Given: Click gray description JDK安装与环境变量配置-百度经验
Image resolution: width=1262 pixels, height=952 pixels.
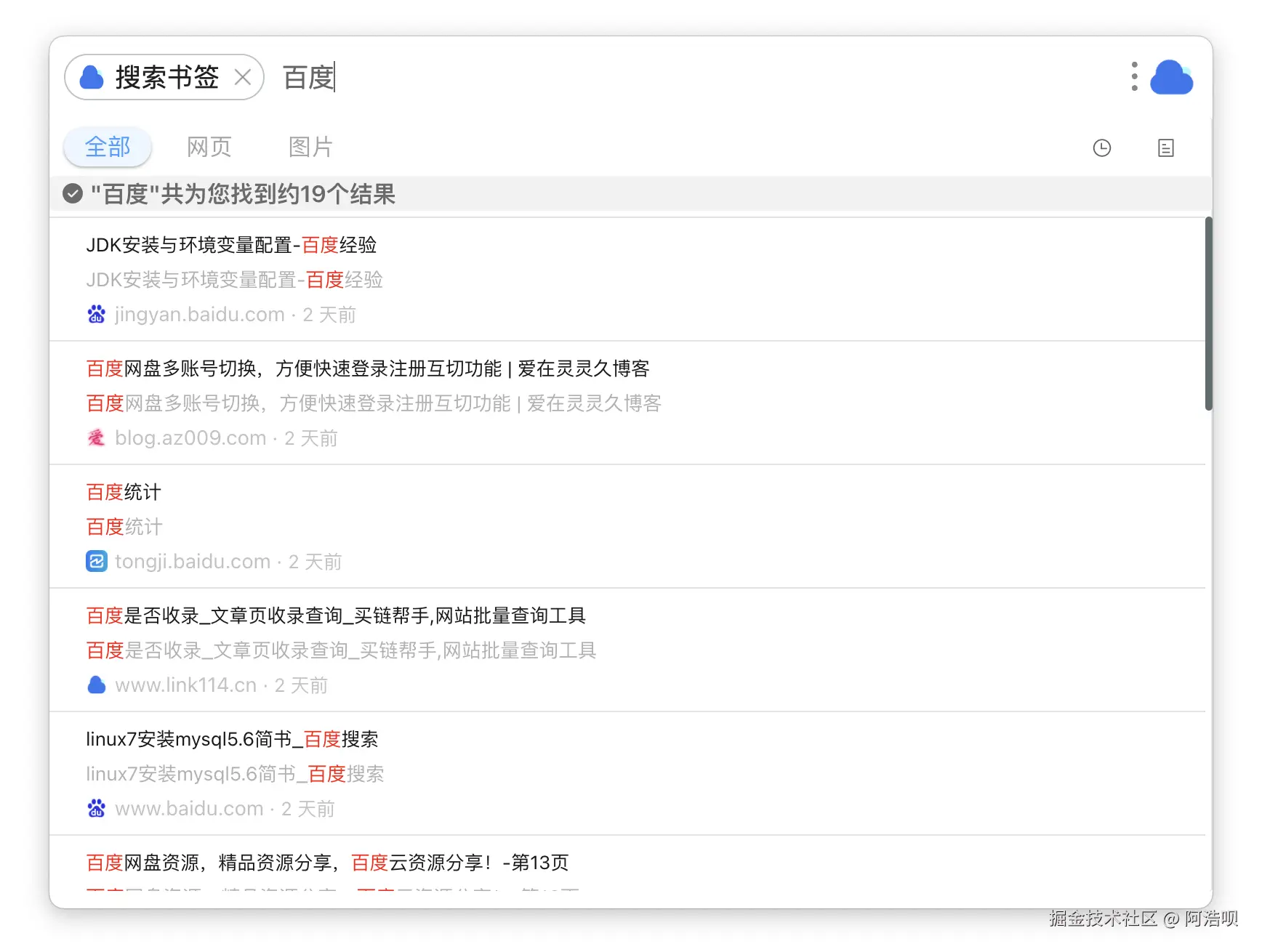Looking at the screenshot, I should click(234, 280).
